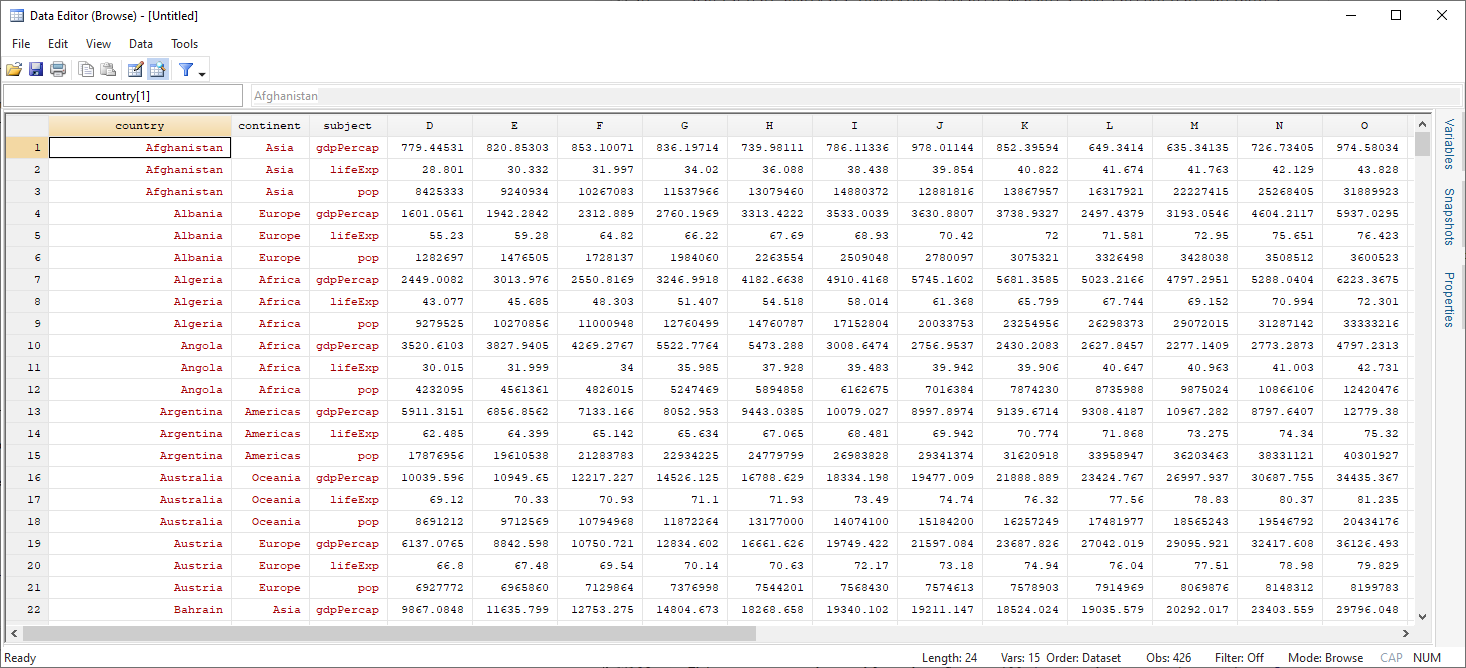Switch to Data Editor Edit mode icon
This screenshot has height=668, width=1466.
(135, 69)
